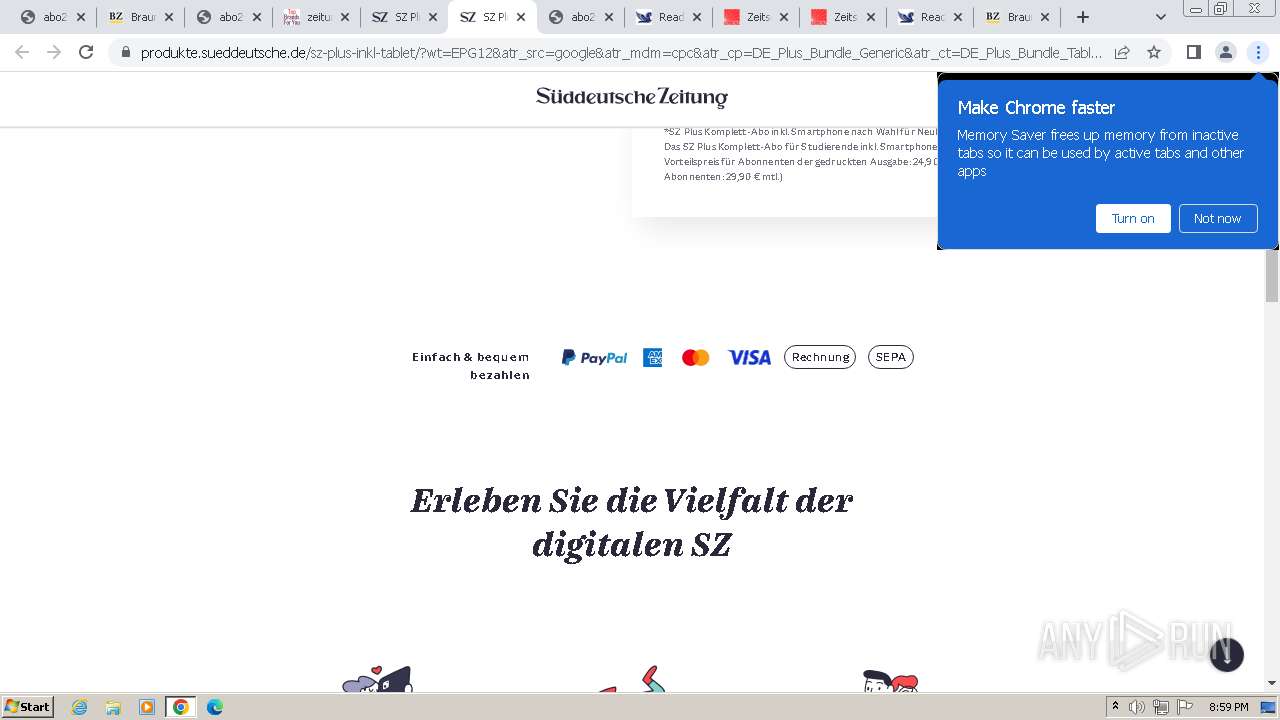
Task: Click the Chrome taskbar icon
Action: point(181,707)
